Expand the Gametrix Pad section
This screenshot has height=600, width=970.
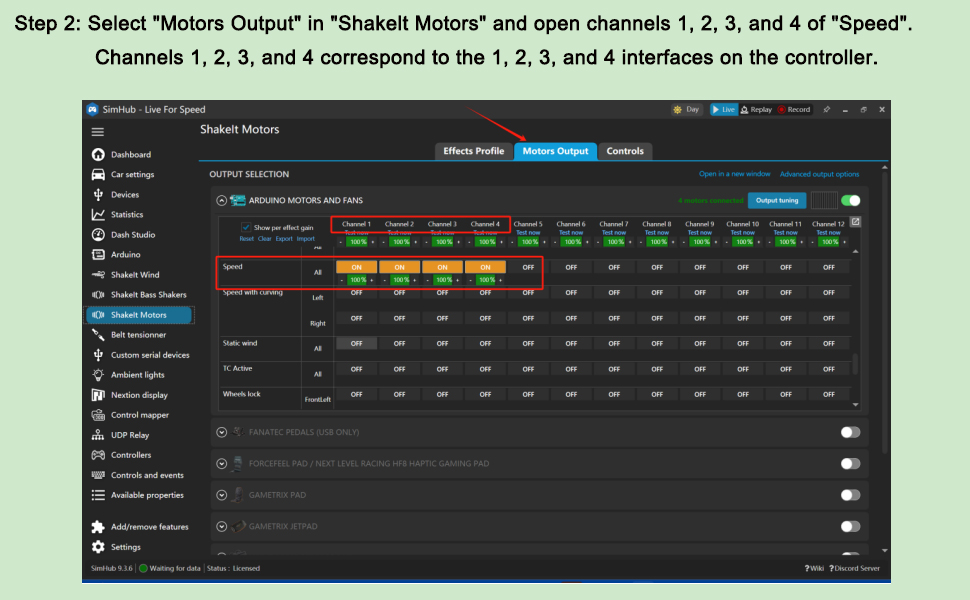221,495
